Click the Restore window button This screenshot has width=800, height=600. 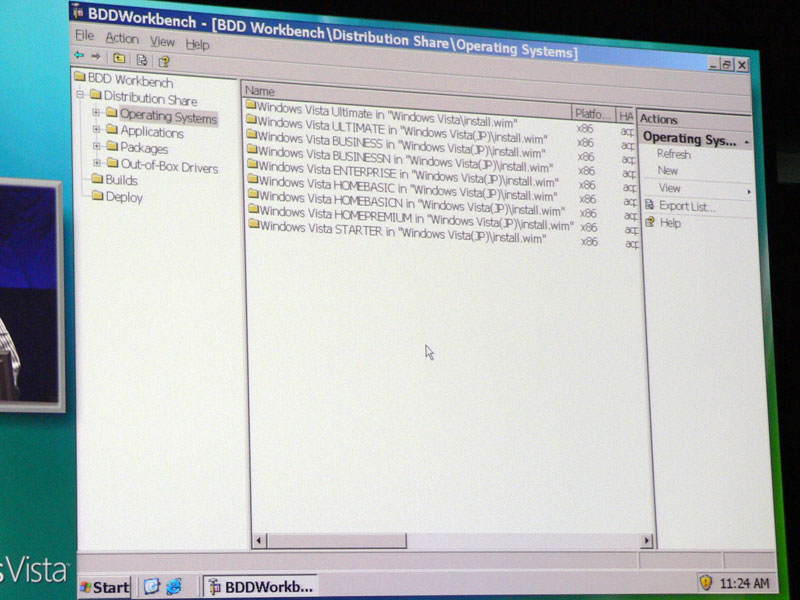(x=727, y=64)
